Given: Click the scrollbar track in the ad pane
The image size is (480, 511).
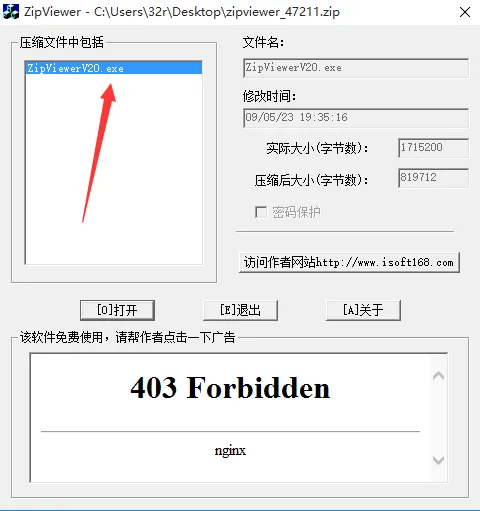Looking at the screenshot, I should click(438, 418).
